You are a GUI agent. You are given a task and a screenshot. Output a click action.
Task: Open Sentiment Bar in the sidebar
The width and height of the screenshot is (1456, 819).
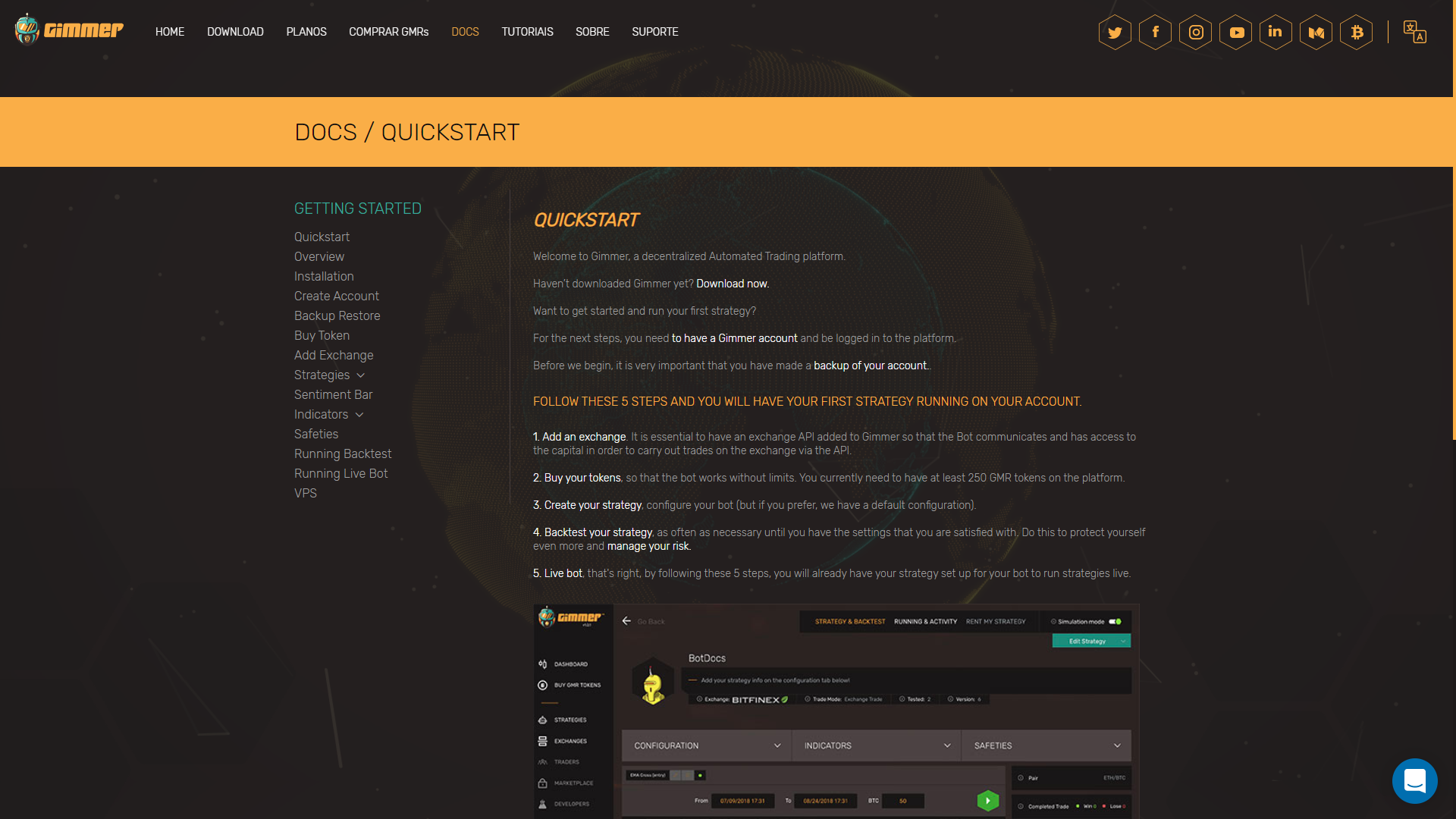[334, 395]
